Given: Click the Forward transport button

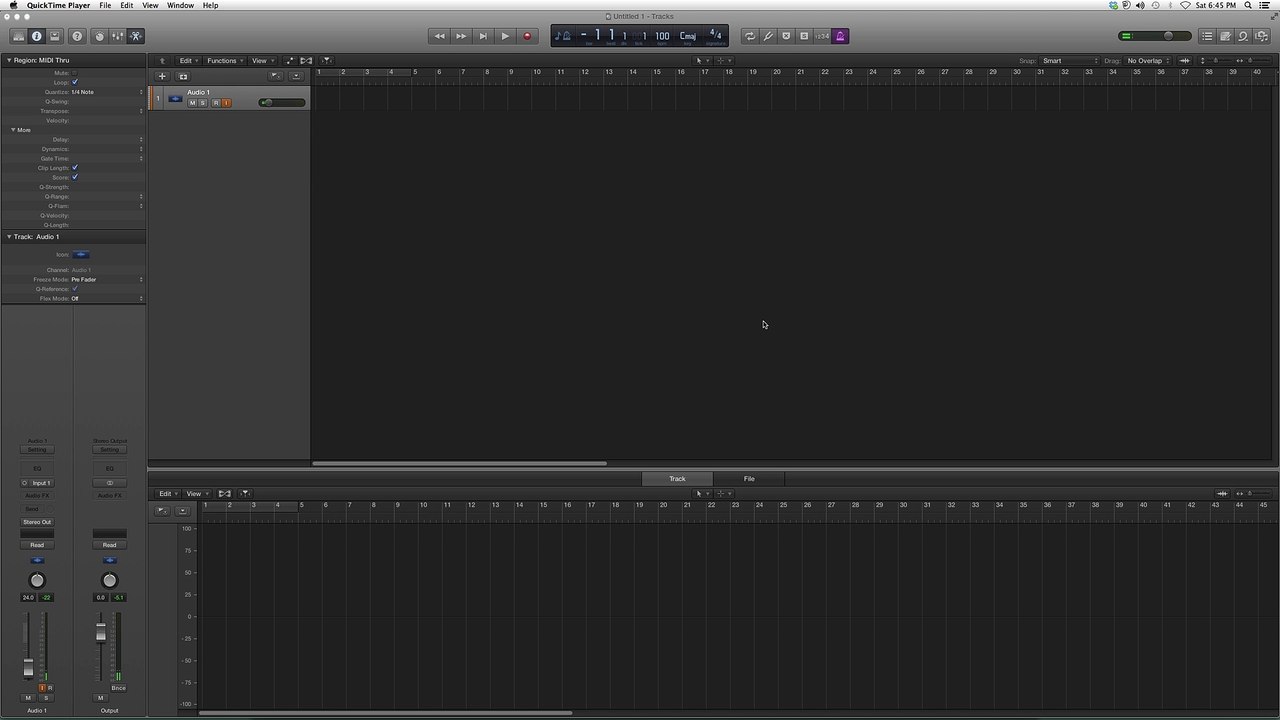Looking at the screenshot, I should click(x=461, y=36).
